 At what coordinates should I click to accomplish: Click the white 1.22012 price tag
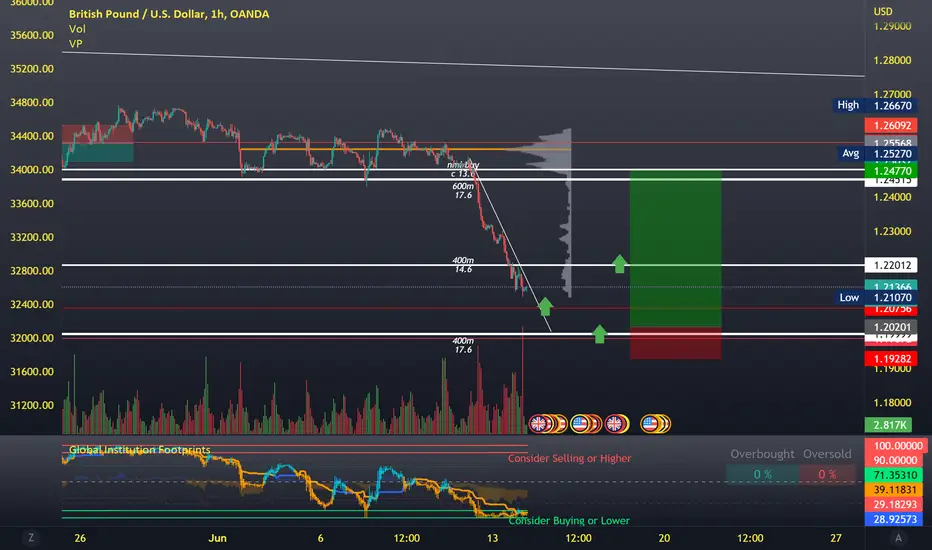pyautogui.click(x=891, y=265)
